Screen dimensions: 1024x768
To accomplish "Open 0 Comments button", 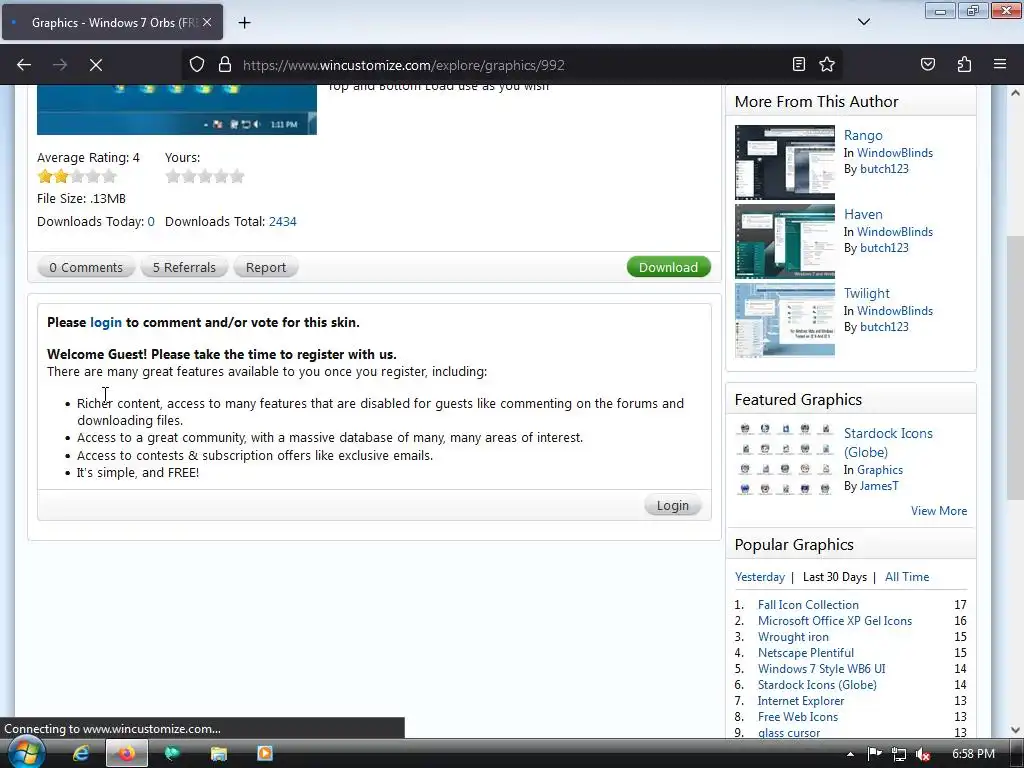I will pos(86,267).
